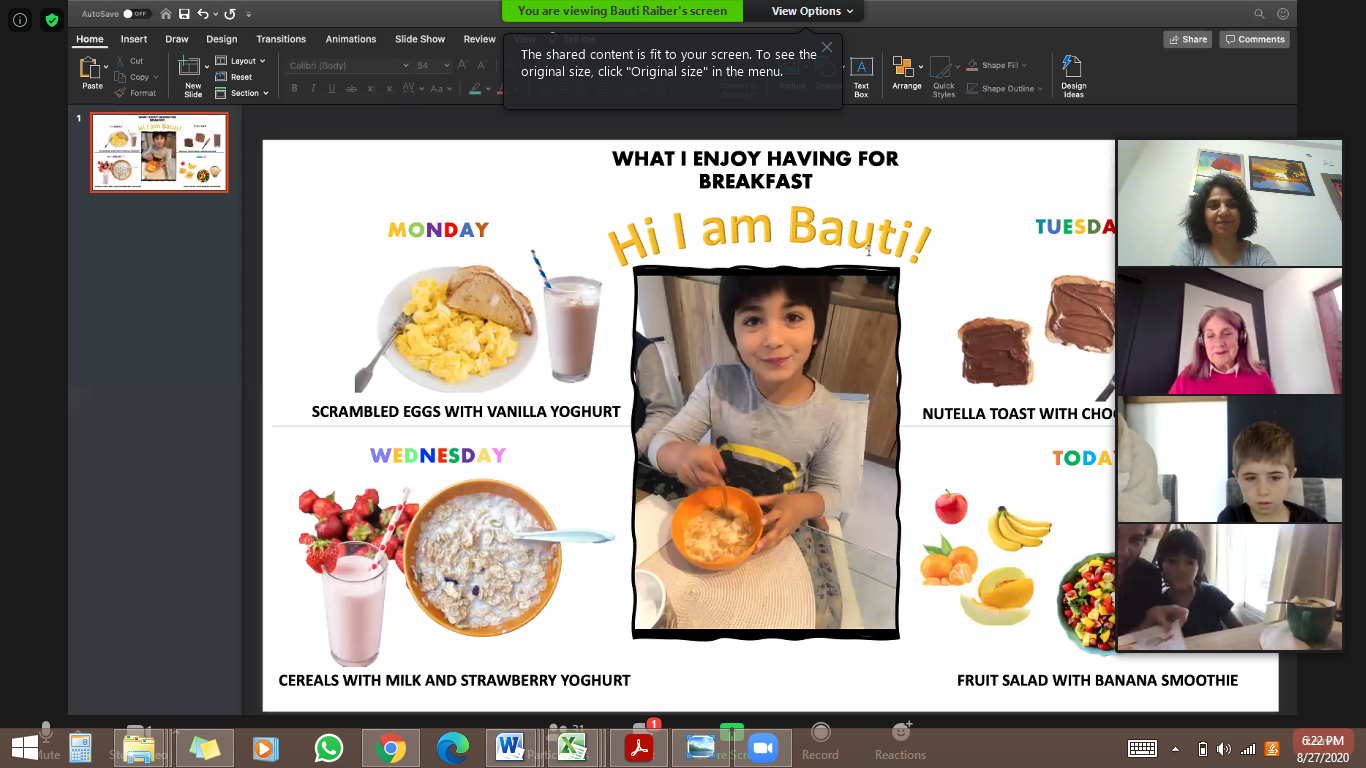Switch to the Draw tab

click(x=177, y=39)
